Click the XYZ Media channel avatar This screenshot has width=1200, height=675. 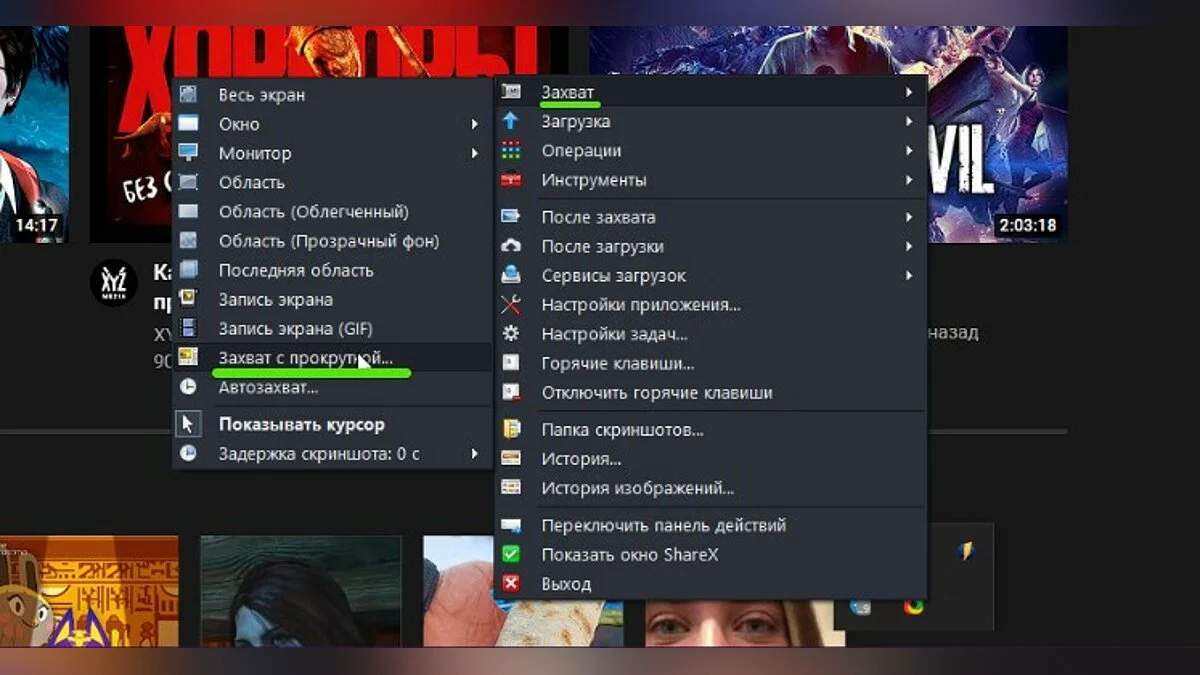coord(114,283)
